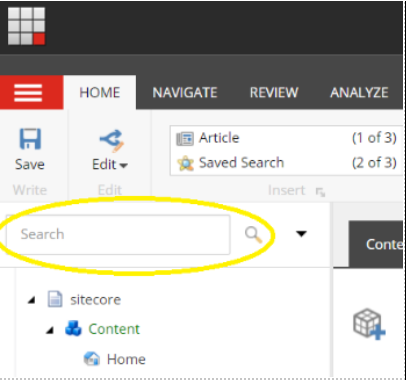Viewport: 407px width, 382px height.
Task: Click the Saved Search star icon
Action: pos(185,163)
